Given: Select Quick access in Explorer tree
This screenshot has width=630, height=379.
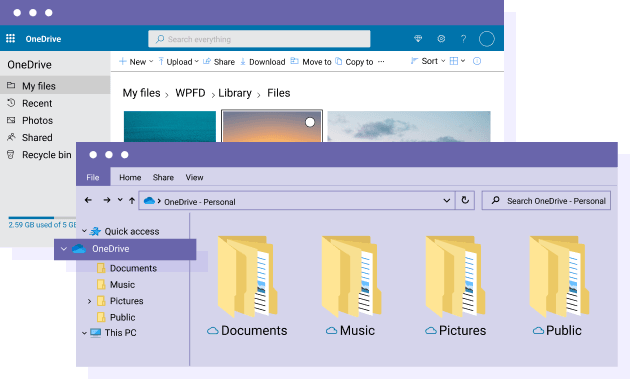Looking at the screenshot, I should [132, 231].
